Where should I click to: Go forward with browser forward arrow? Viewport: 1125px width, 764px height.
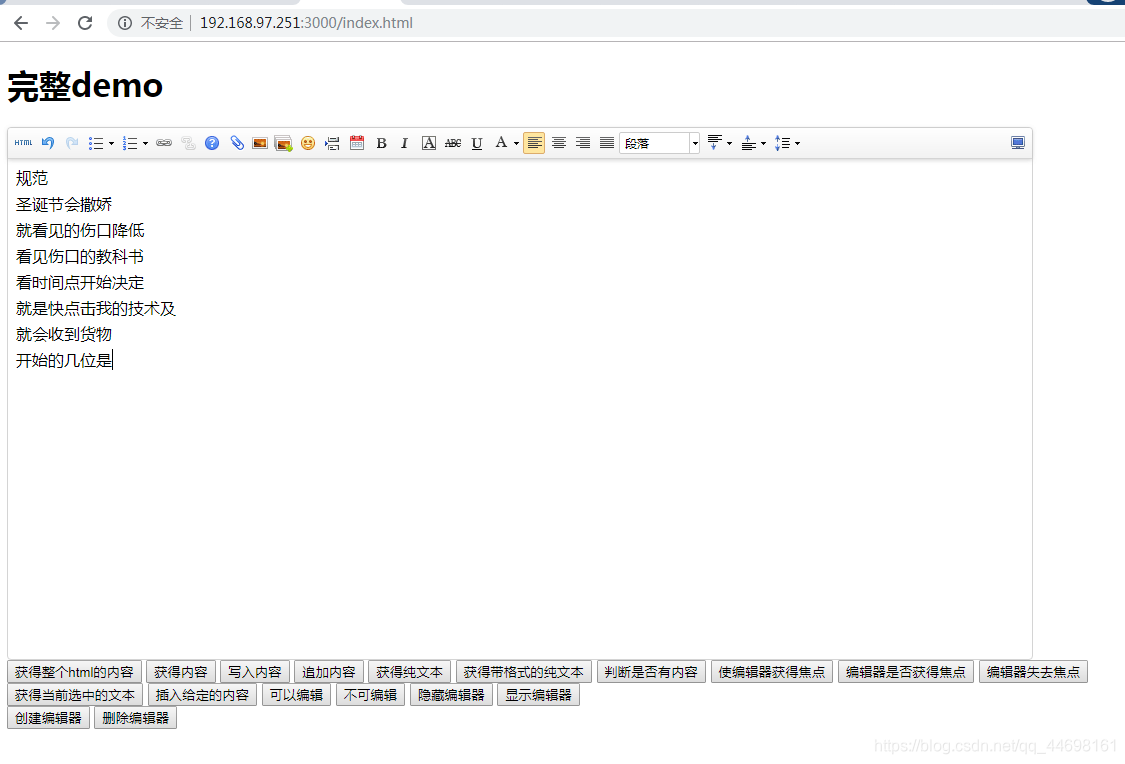pyautogui.click(x=53, y=23)
